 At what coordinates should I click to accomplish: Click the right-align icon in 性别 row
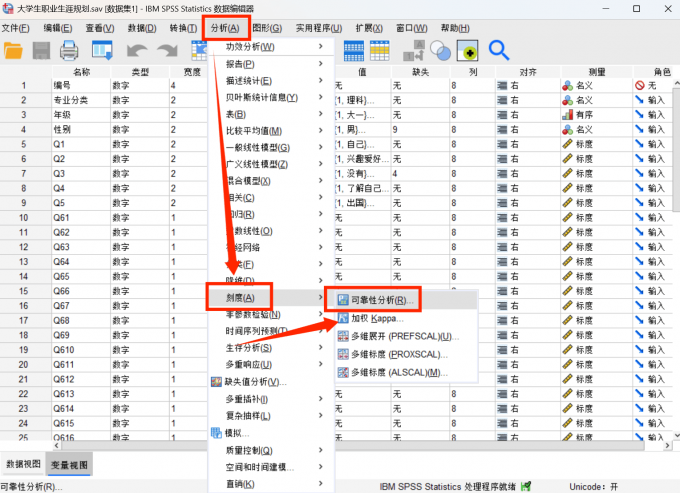[502, 130]
